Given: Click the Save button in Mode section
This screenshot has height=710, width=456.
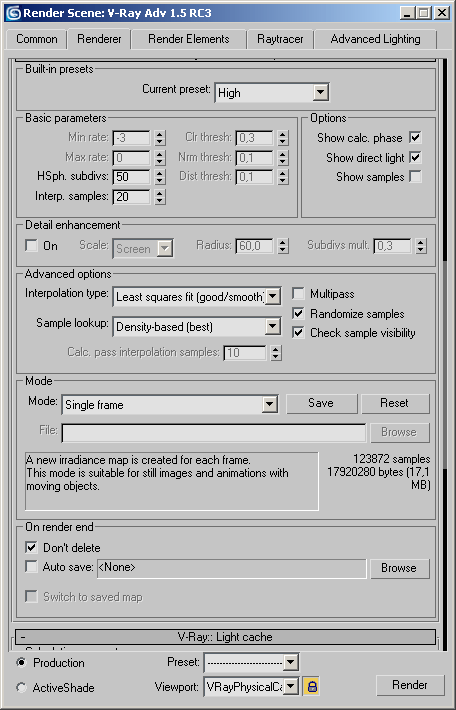Looking at the screenshot, I should coord(322,403).
